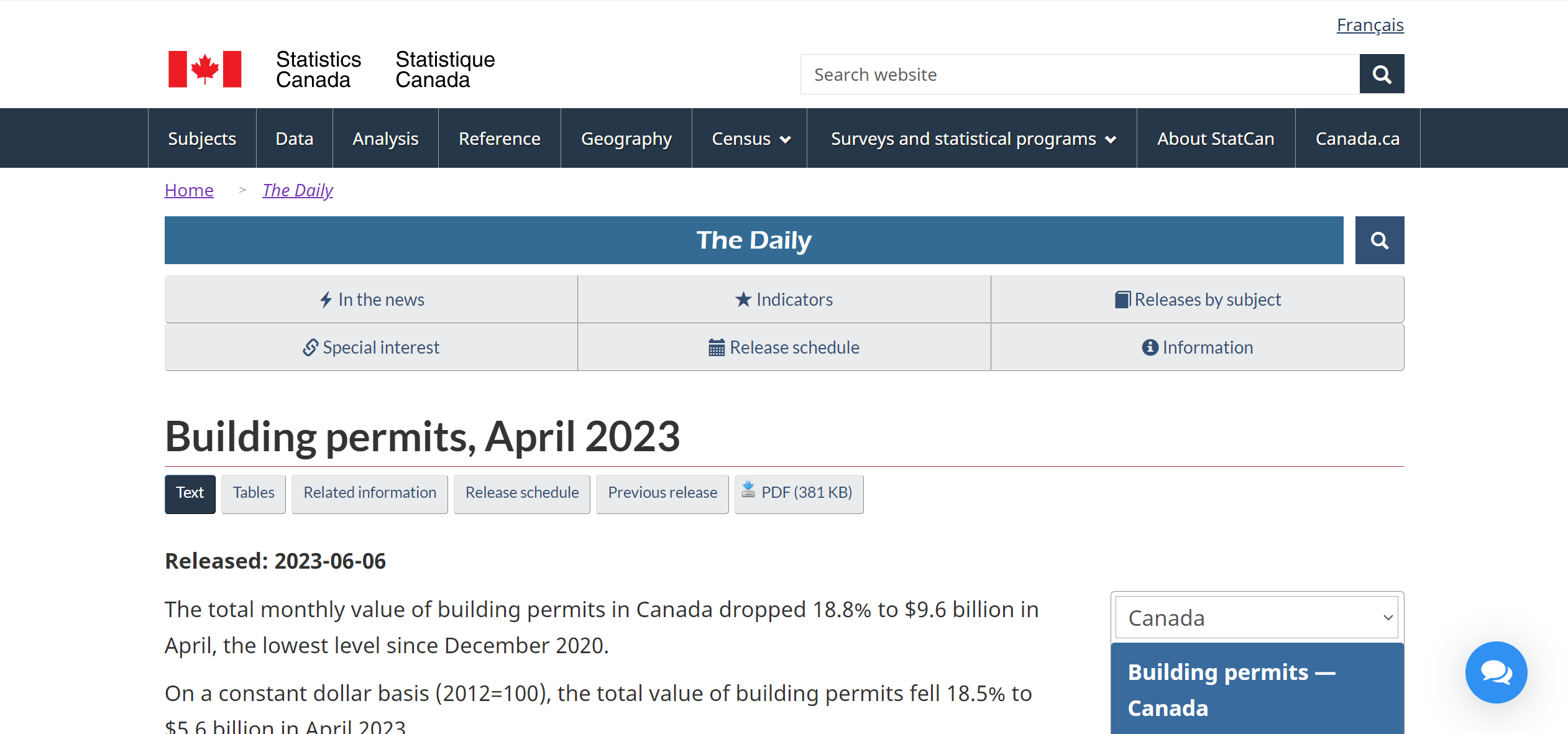Click the Canada flag logo

205,69
